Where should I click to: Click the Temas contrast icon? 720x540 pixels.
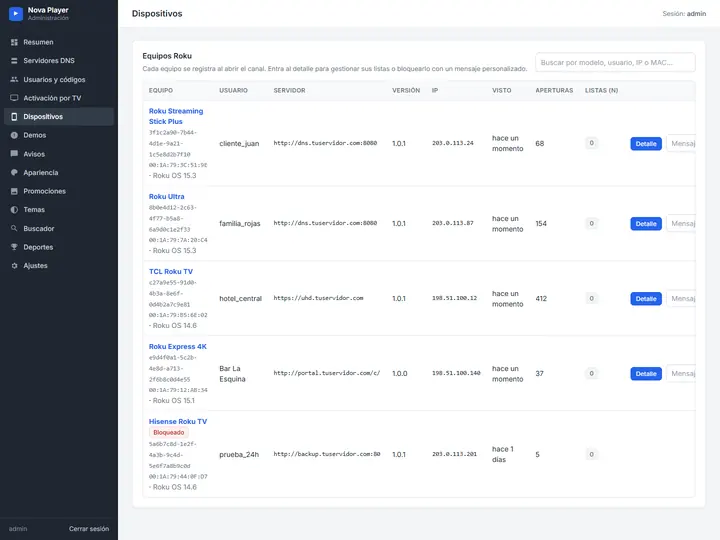point(14,209)
